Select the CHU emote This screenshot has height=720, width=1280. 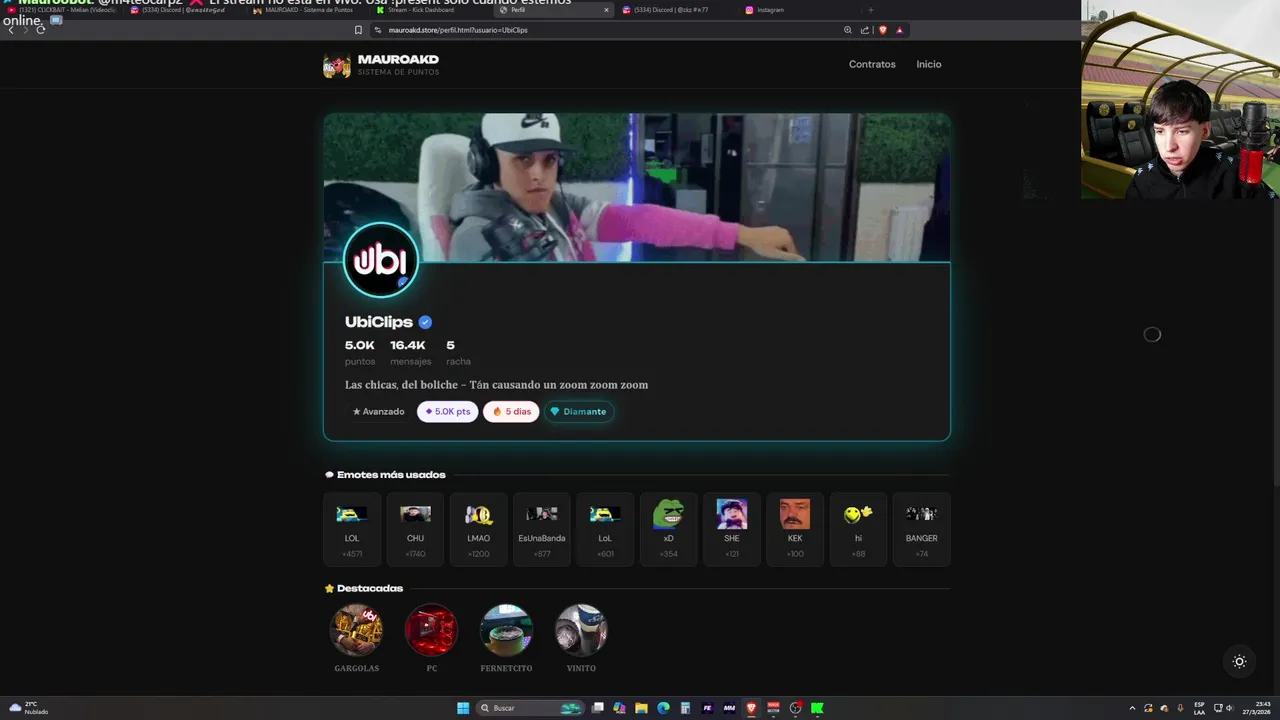point(415,529)
